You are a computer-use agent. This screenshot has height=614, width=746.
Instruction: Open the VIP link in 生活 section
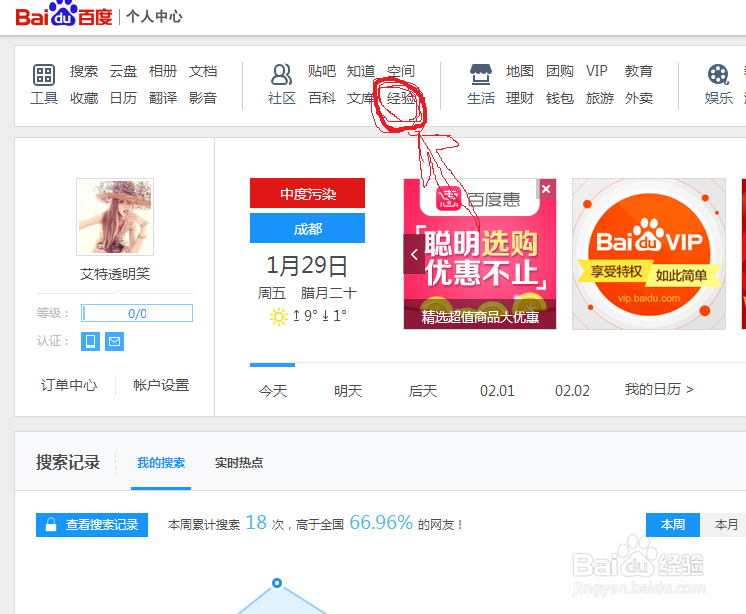597,71
